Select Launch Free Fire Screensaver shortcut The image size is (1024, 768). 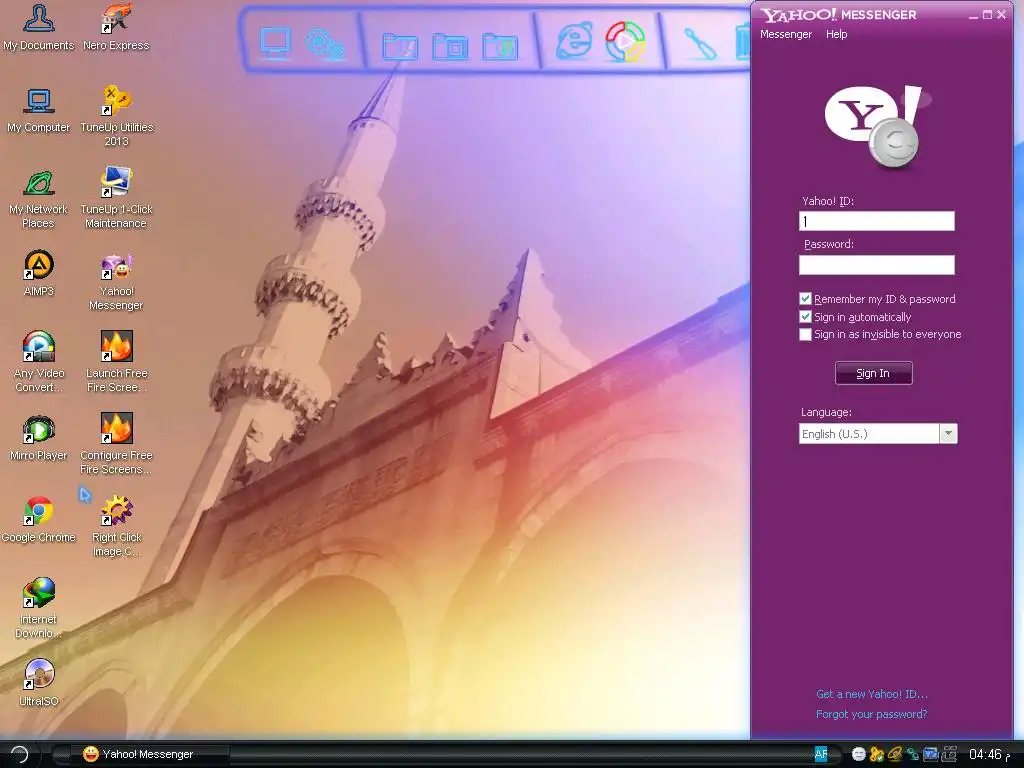pyautogui.click(x=116, y=362)
